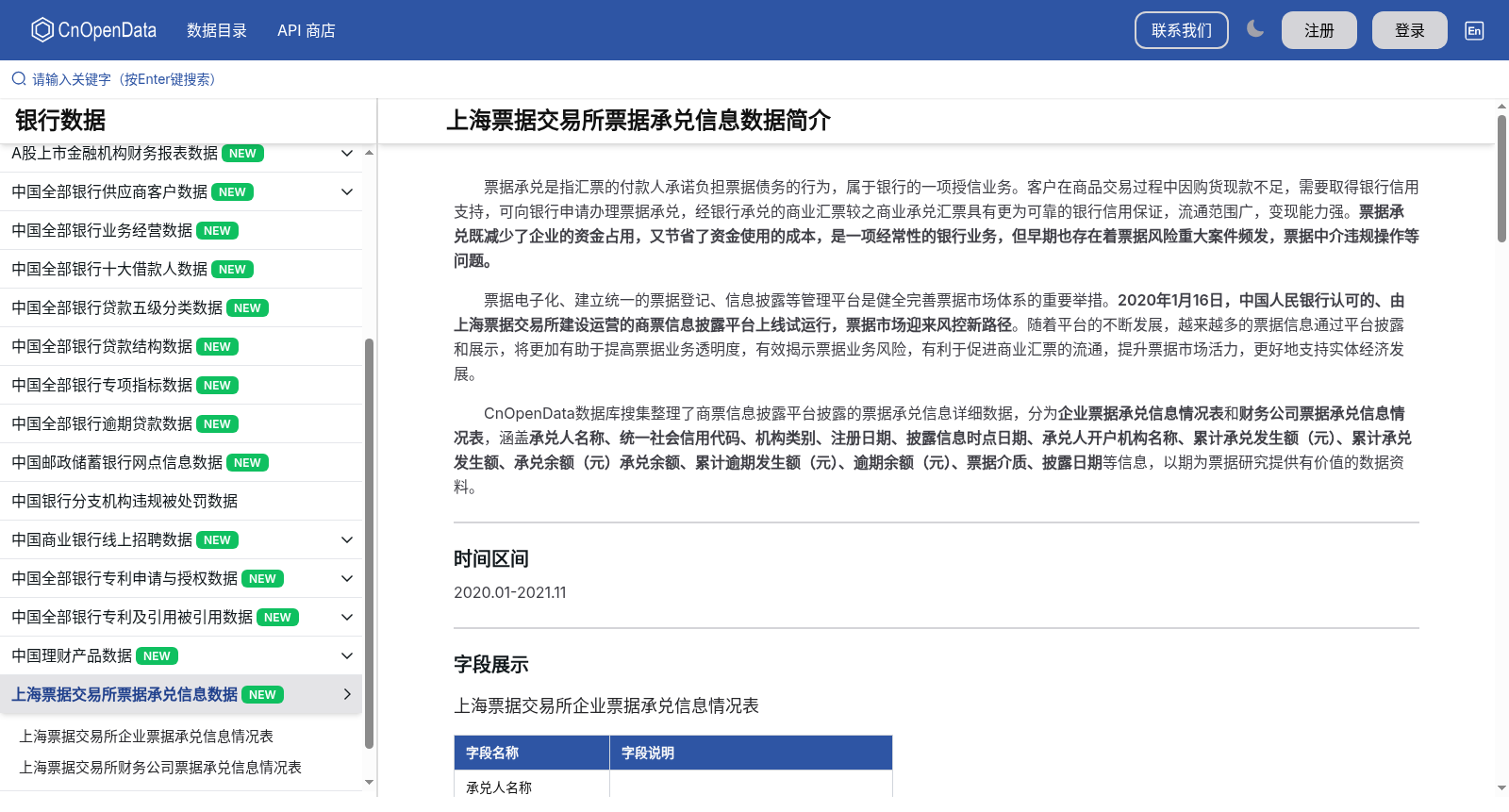Toggle dark mode moon icon
Image resolution: width=1509 pixels, height=812 pixels.
tap(1254, 29)
